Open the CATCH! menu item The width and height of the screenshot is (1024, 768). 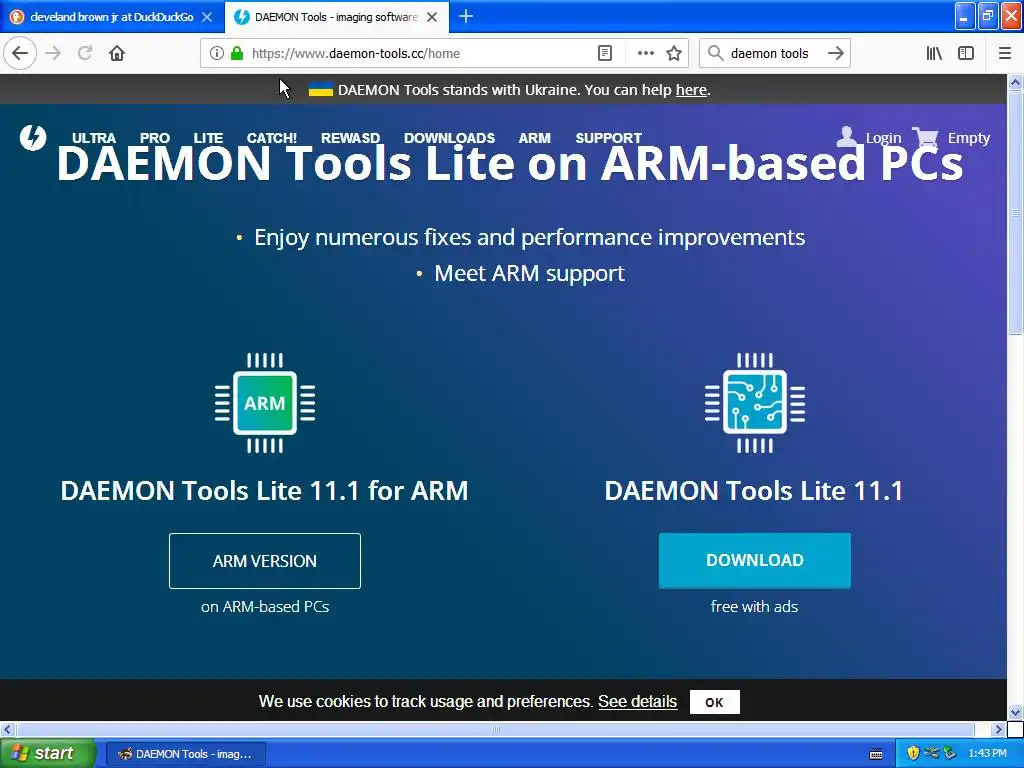pos(272,138)
